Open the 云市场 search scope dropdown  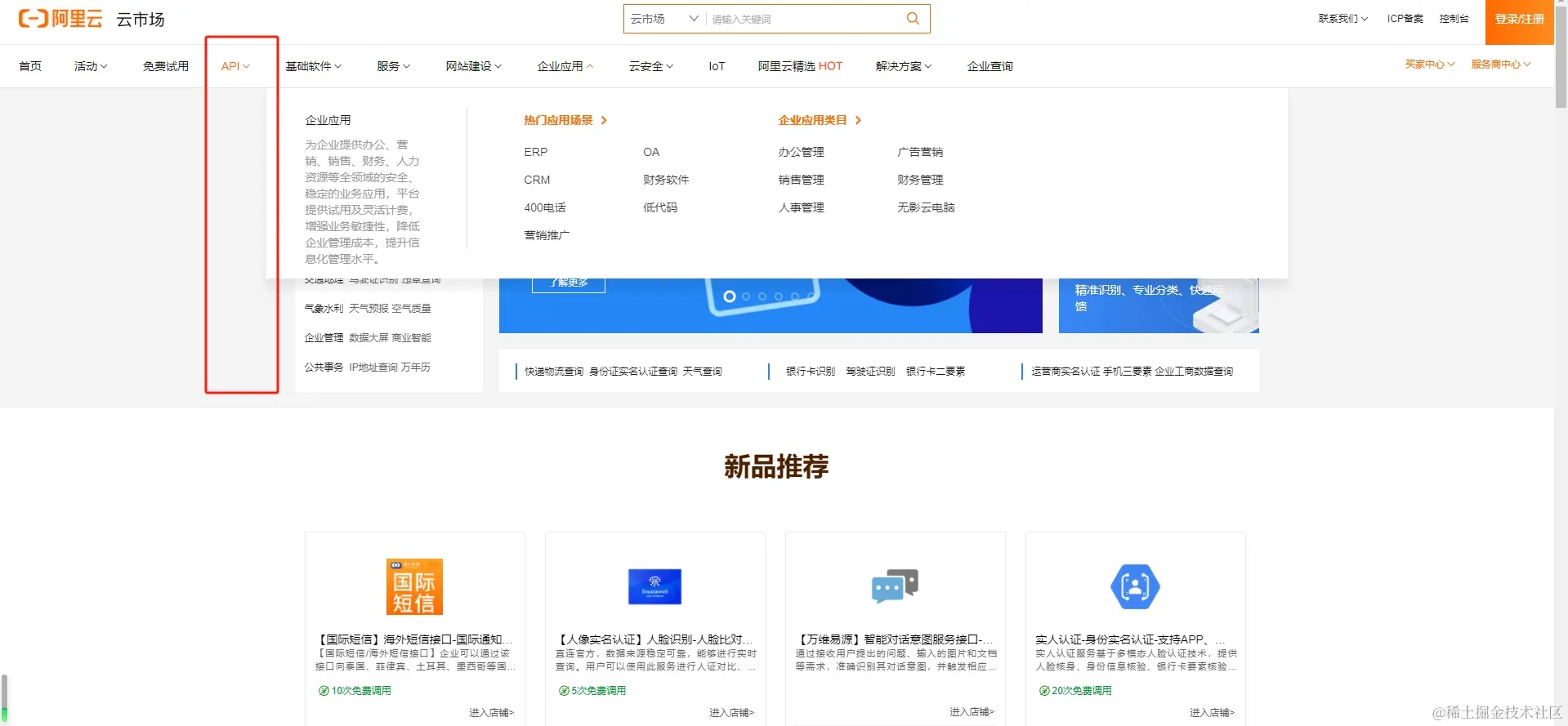click(x=663, y=18)
